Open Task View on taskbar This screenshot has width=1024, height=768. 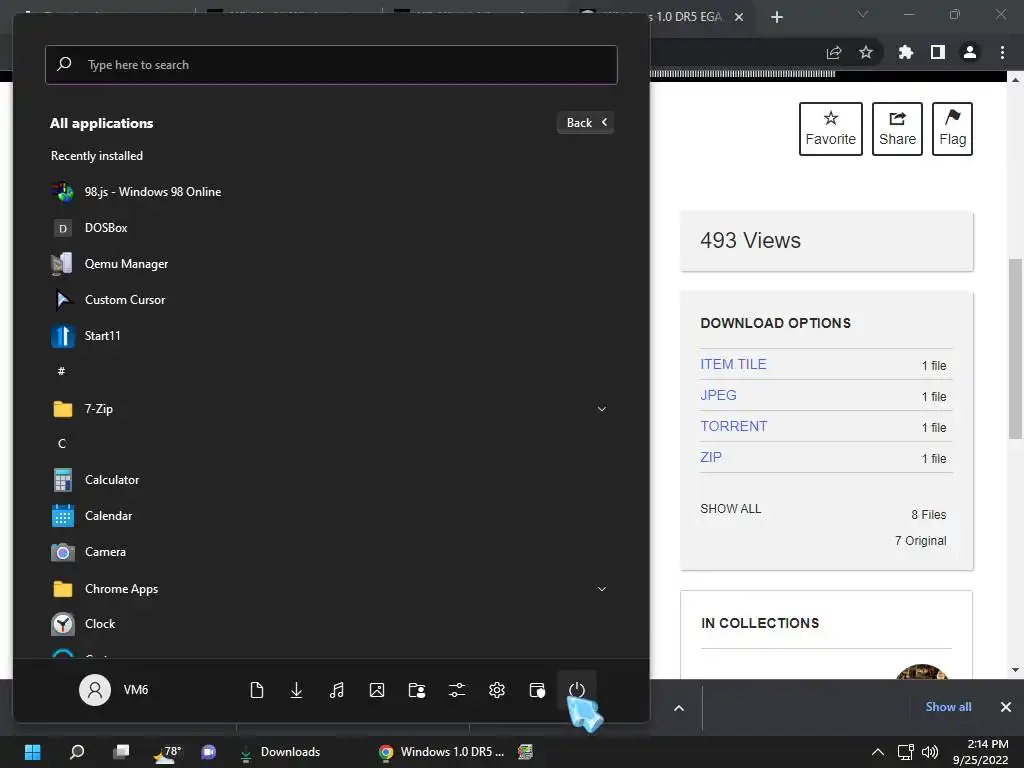point(121,752)
